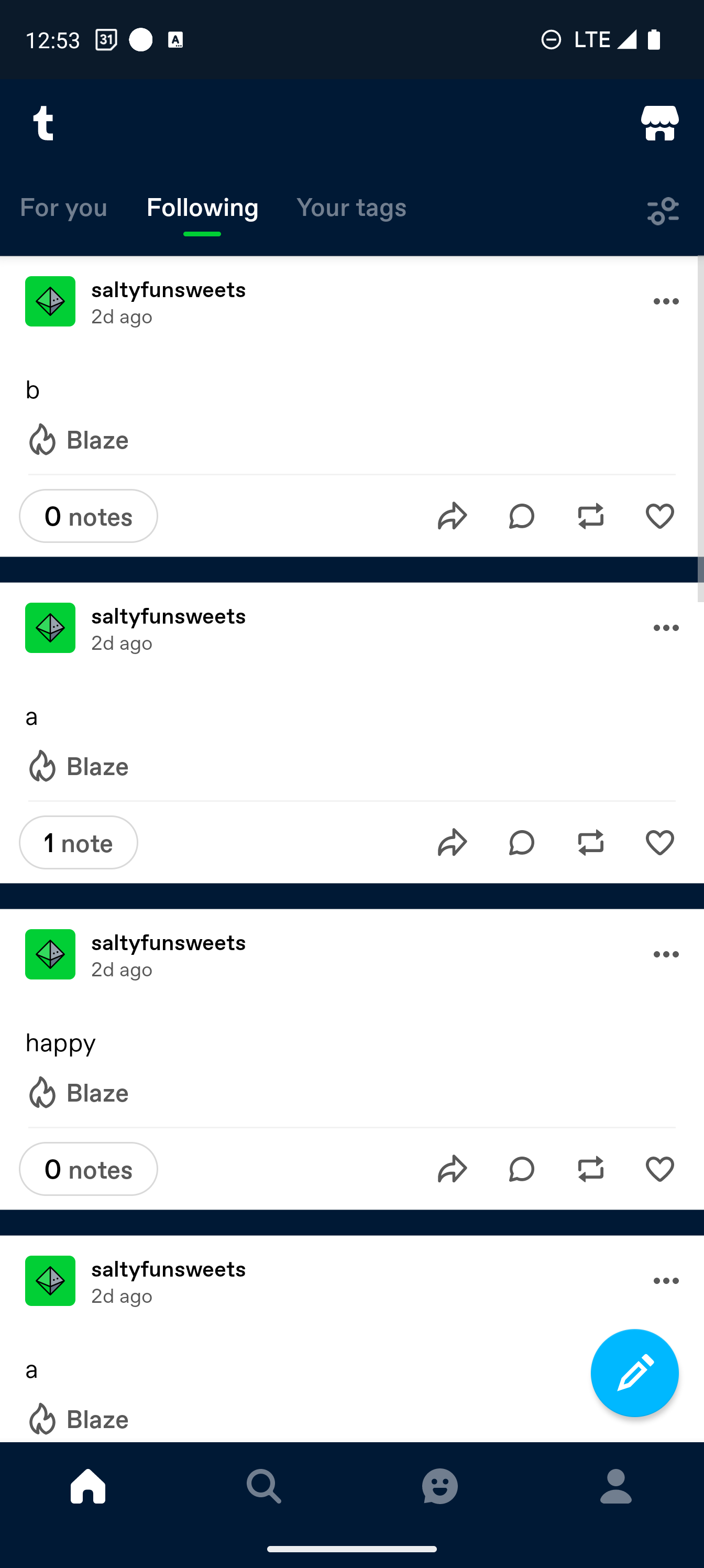This screenshot has height=1568, width=704.
Task: Open the Activity messages face icon
Action: coord(440,1486)
